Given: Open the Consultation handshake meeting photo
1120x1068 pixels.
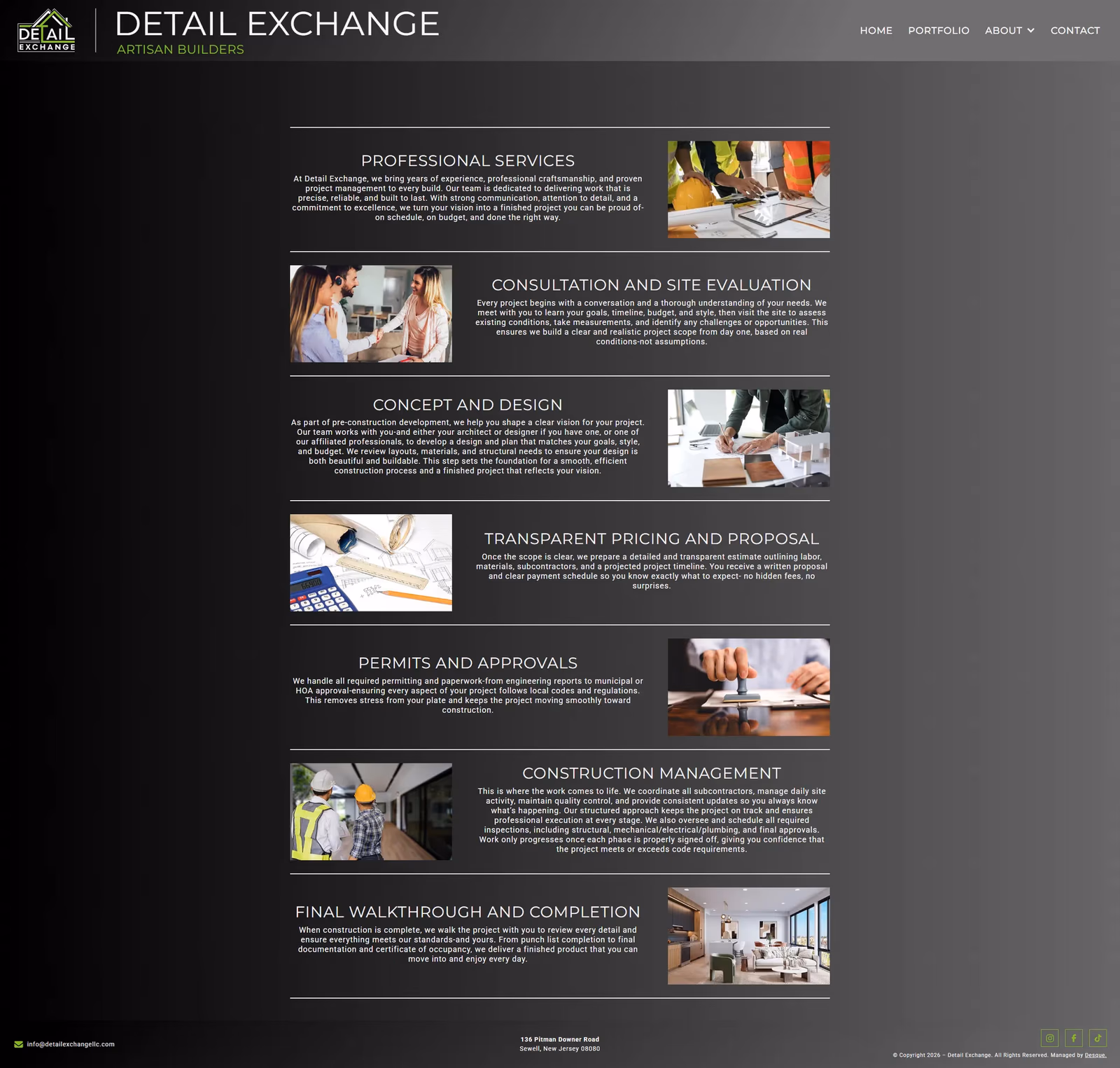Looking at the screenshot, I should [x=371, y=314].
